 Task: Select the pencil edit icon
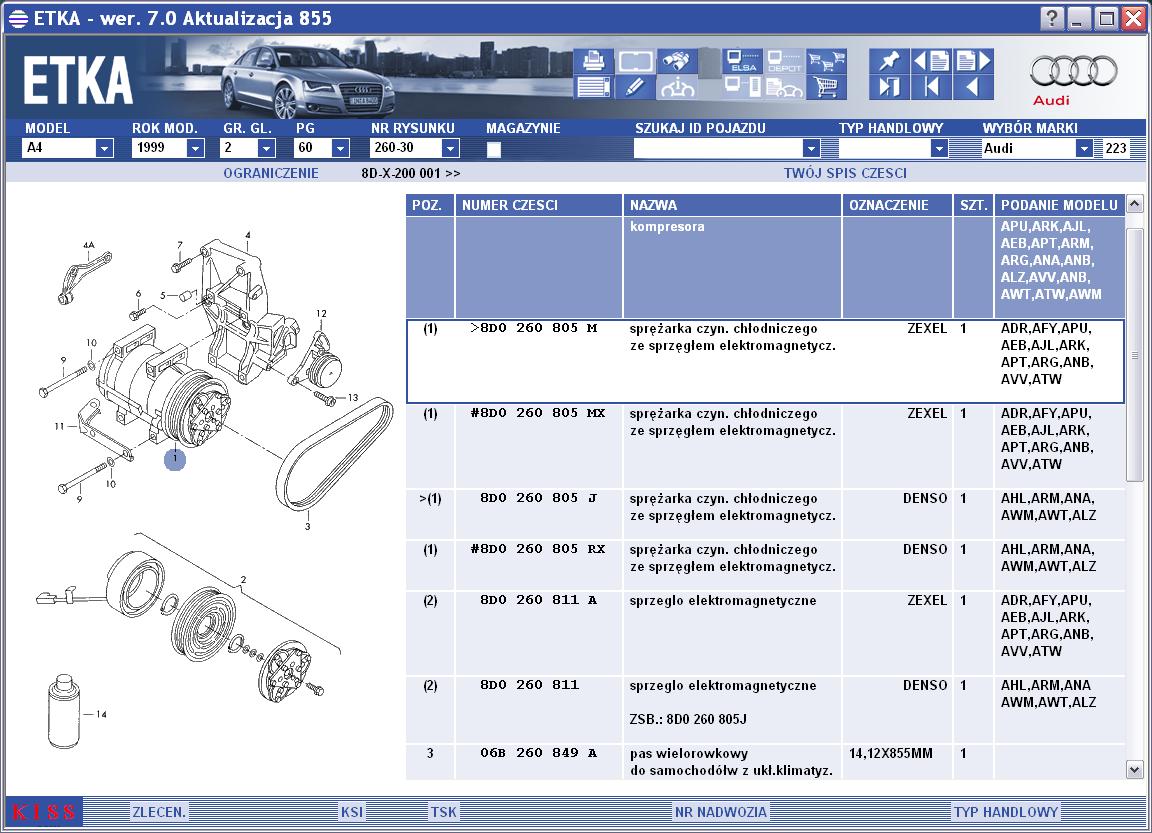point(635,87)
